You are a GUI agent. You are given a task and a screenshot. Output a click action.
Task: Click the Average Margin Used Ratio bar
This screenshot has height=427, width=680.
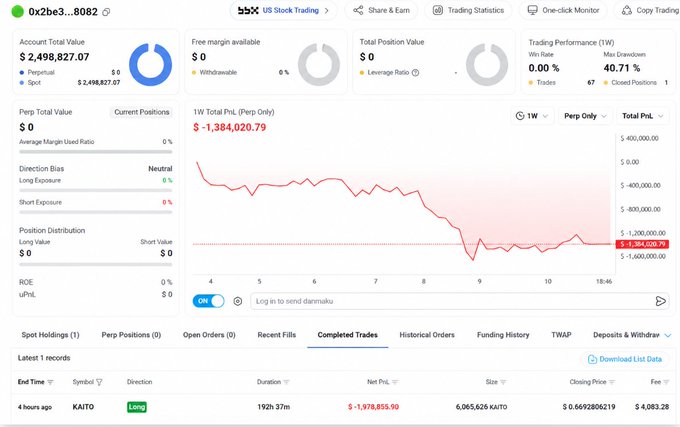click(95, 152)
